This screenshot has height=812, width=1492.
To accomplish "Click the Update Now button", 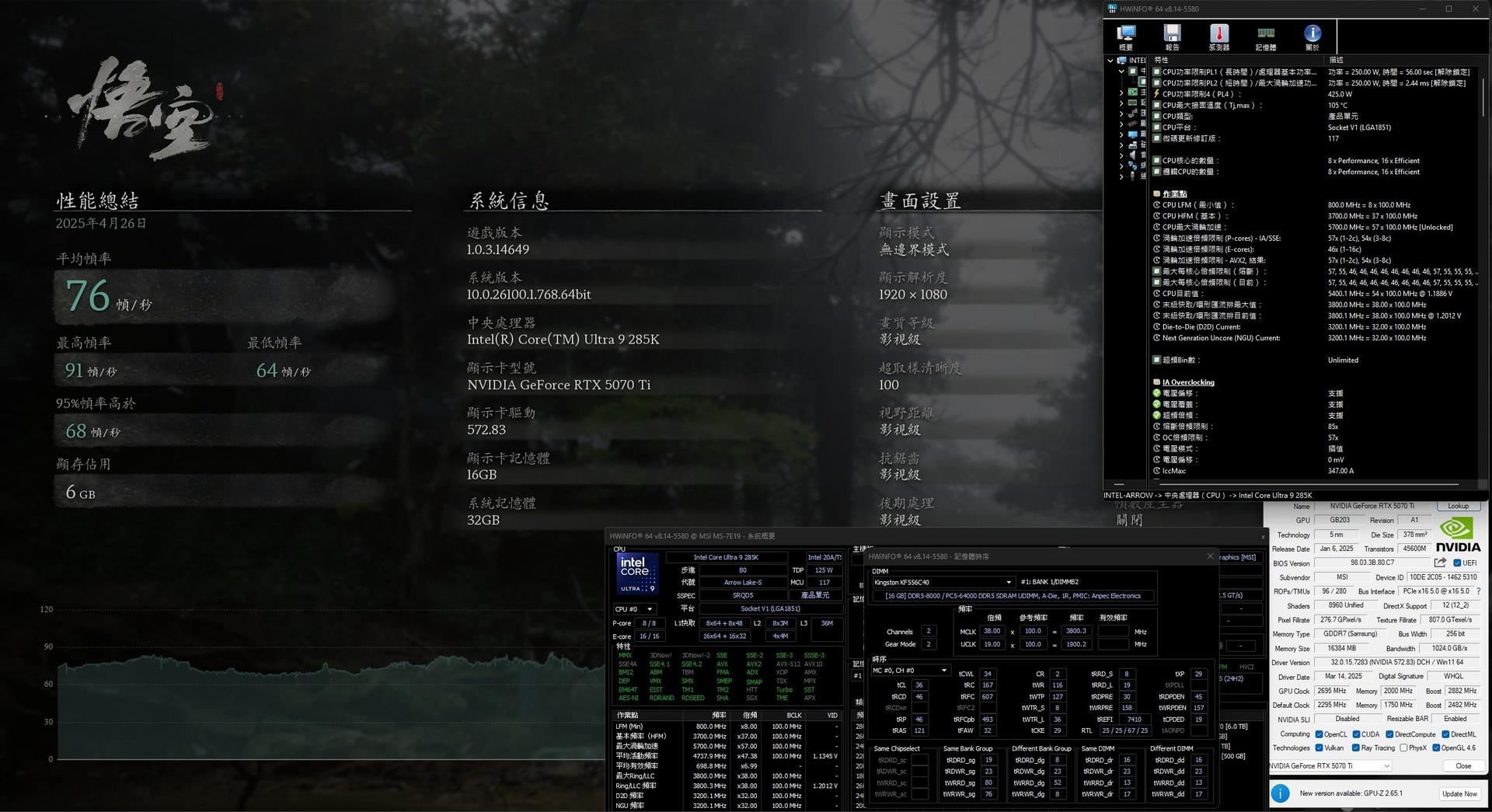I will click(x=1459, y=794).
